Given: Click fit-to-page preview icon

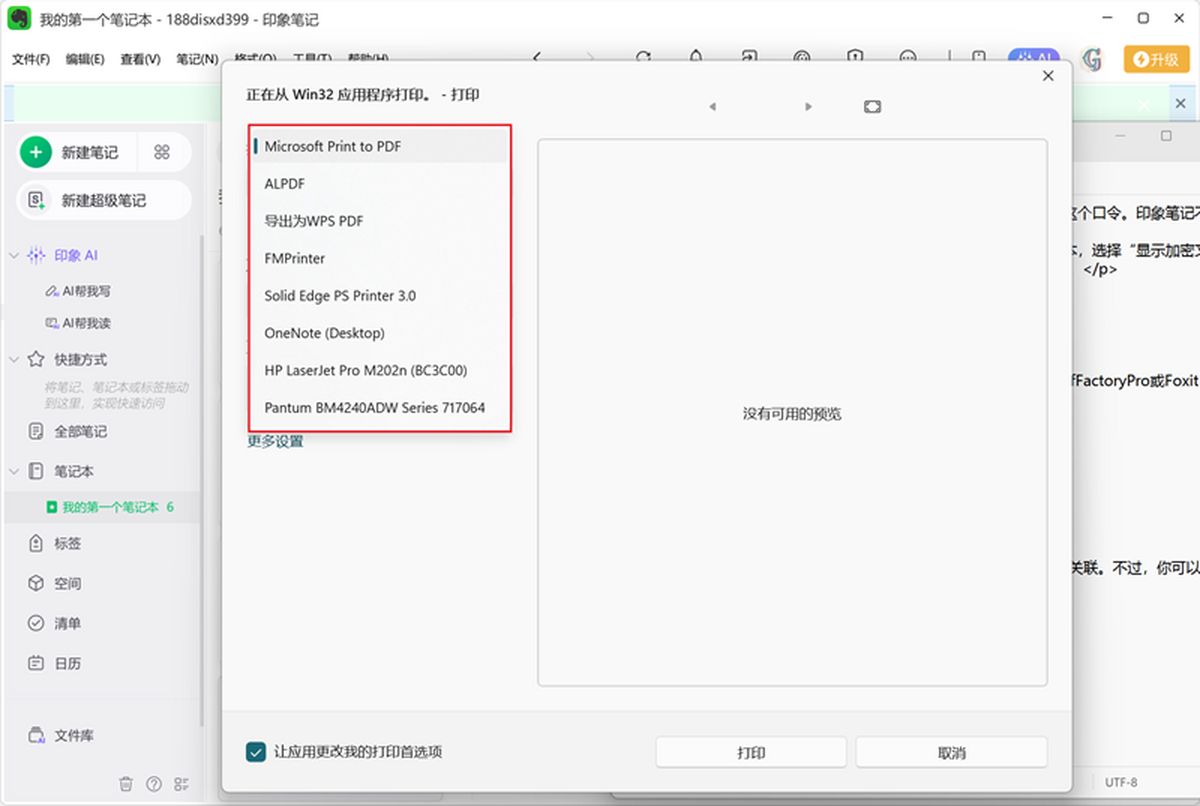Looking at the screenshot, I should [x=872, y=106].
